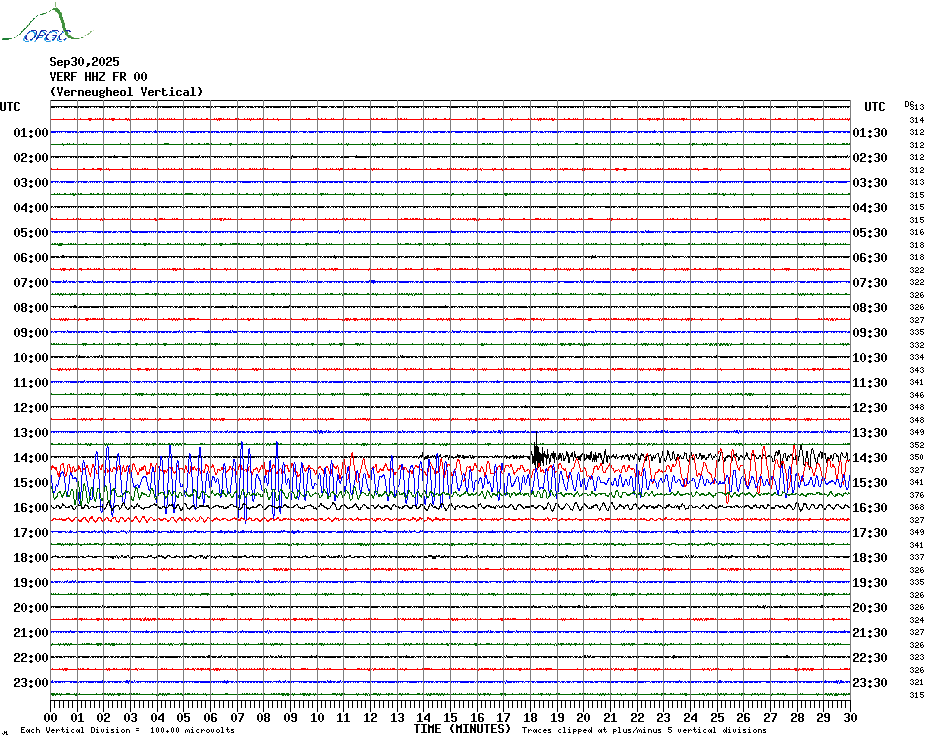The width and height of the screenshot is (930, 744).
Task: Click minute tick label '25'
Action: [717, 718]
